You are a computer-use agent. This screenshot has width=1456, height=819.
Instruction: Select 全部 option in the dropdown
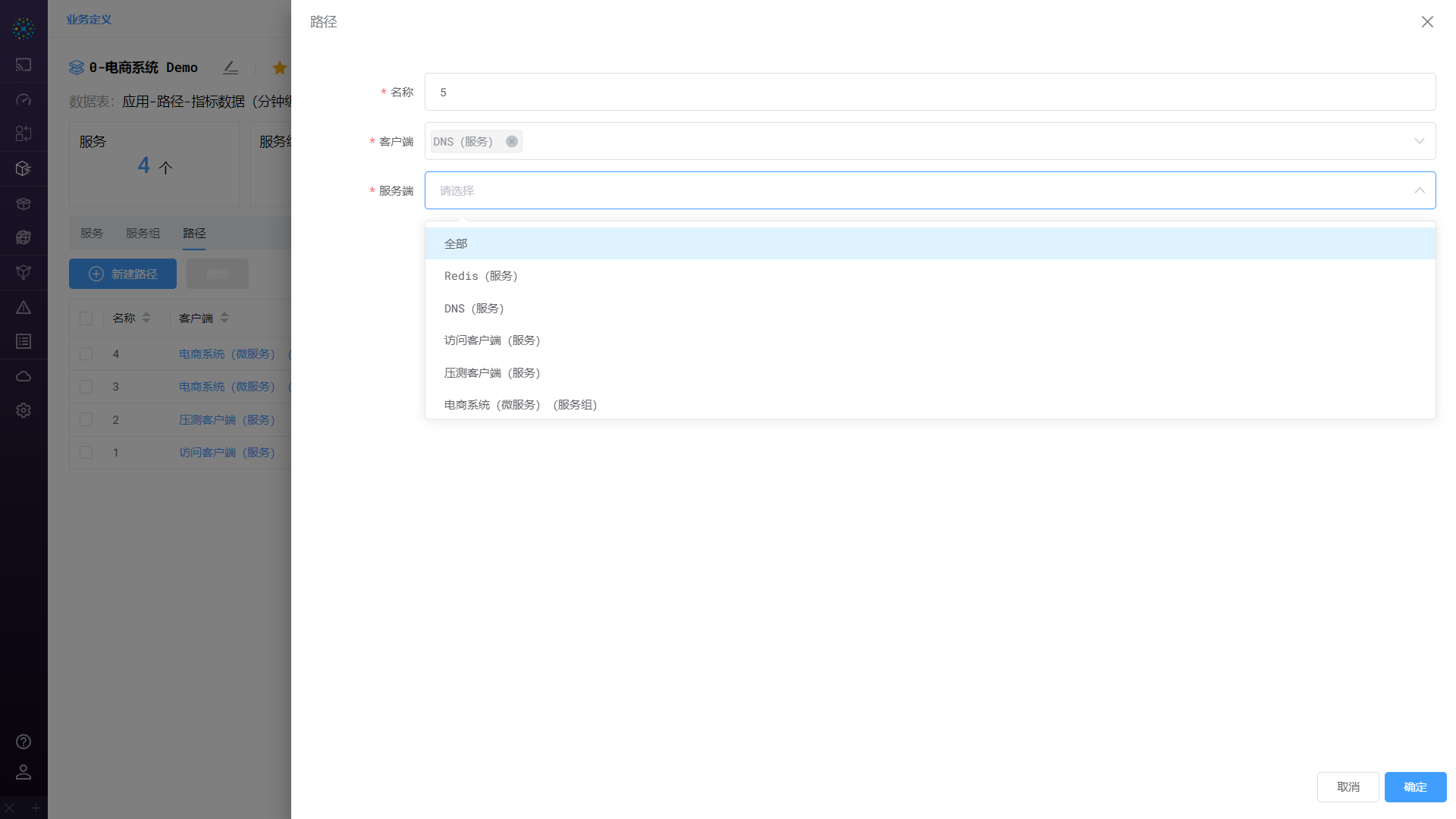coord(456,243)
